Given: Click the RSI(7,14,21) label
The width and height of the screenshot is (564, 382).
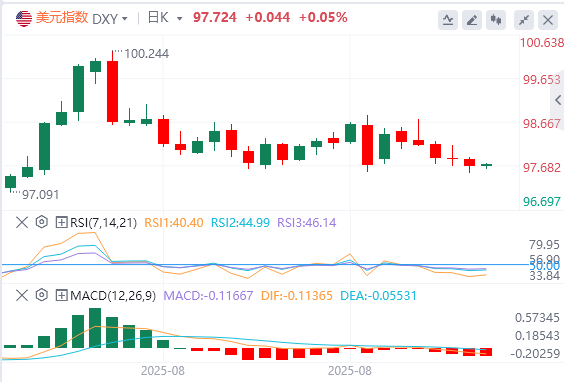Looking at the screenshot, I should (x=104, y=223).
